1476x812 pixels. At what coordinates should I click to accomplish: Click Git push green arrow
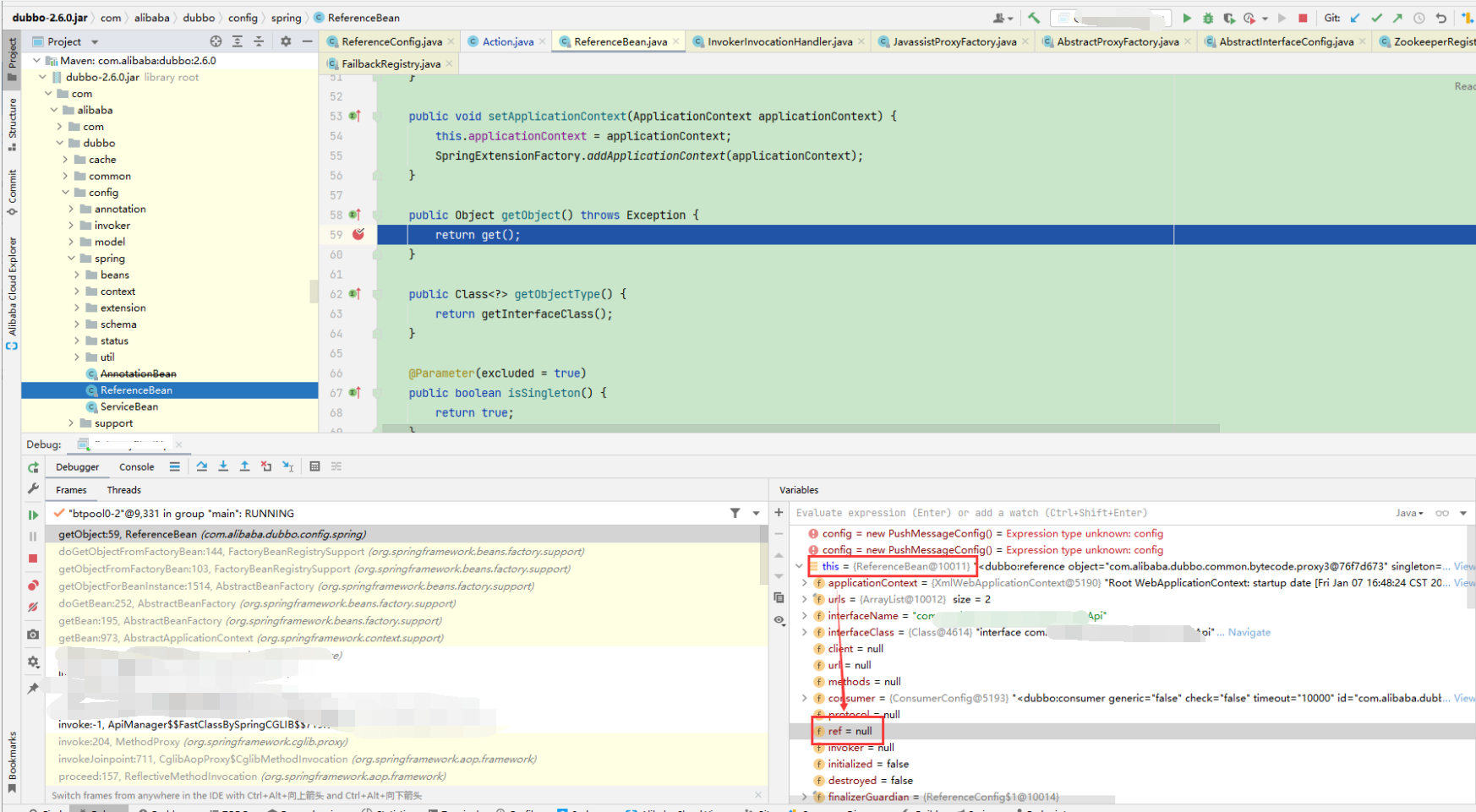coord(1397,18)
